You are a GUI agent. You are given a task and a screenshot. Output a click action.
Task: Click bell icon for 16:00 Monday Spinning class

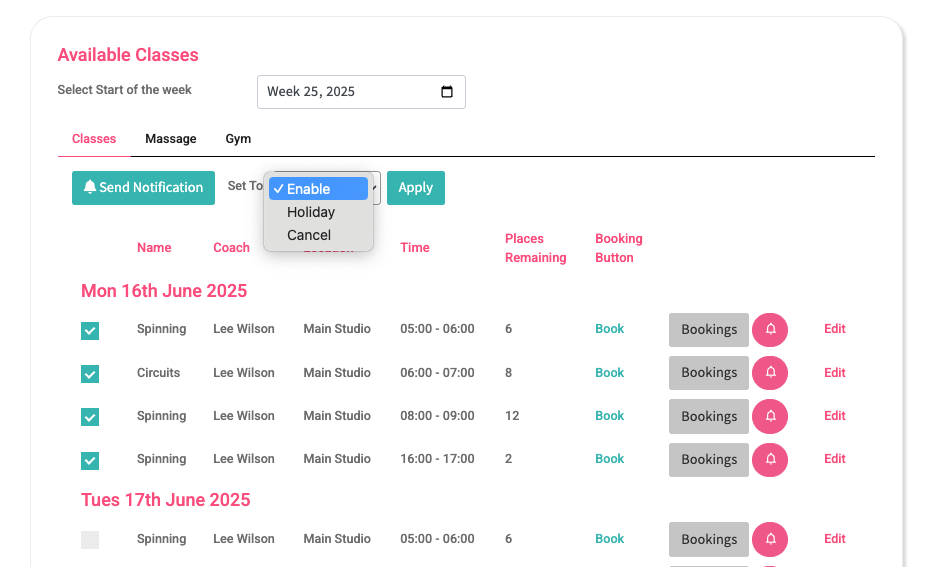(770, 460)
